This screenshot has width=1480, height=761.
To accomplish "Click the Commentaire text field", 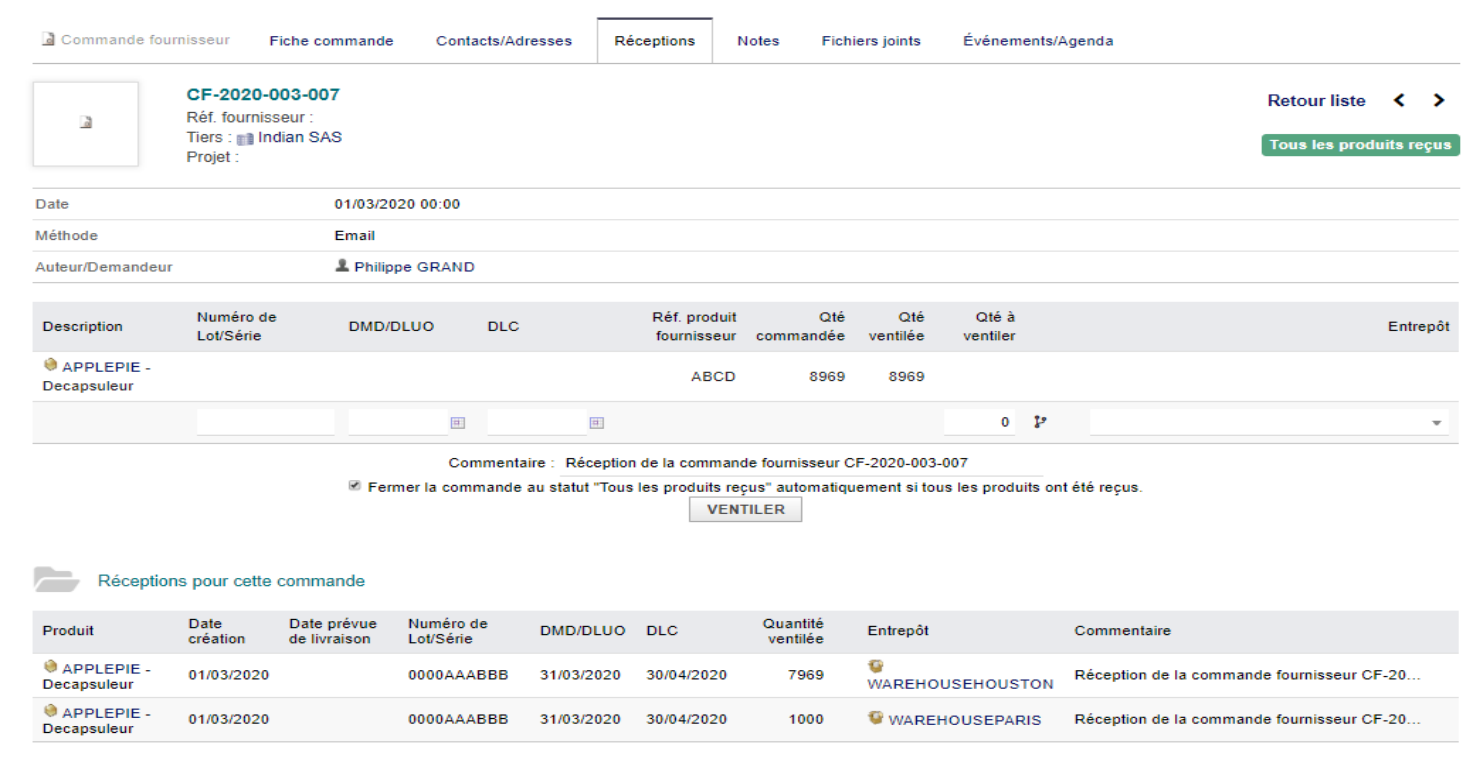I will [x=803, y=464].
